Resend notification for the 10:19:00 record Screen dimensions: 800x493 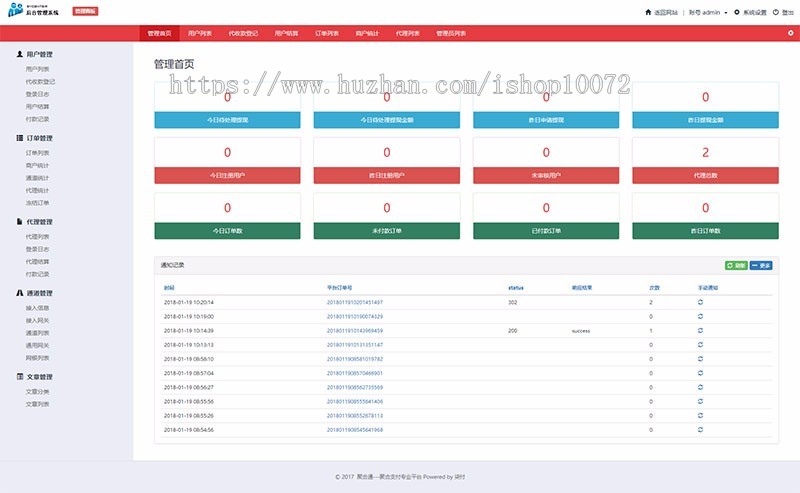[701, 316]
